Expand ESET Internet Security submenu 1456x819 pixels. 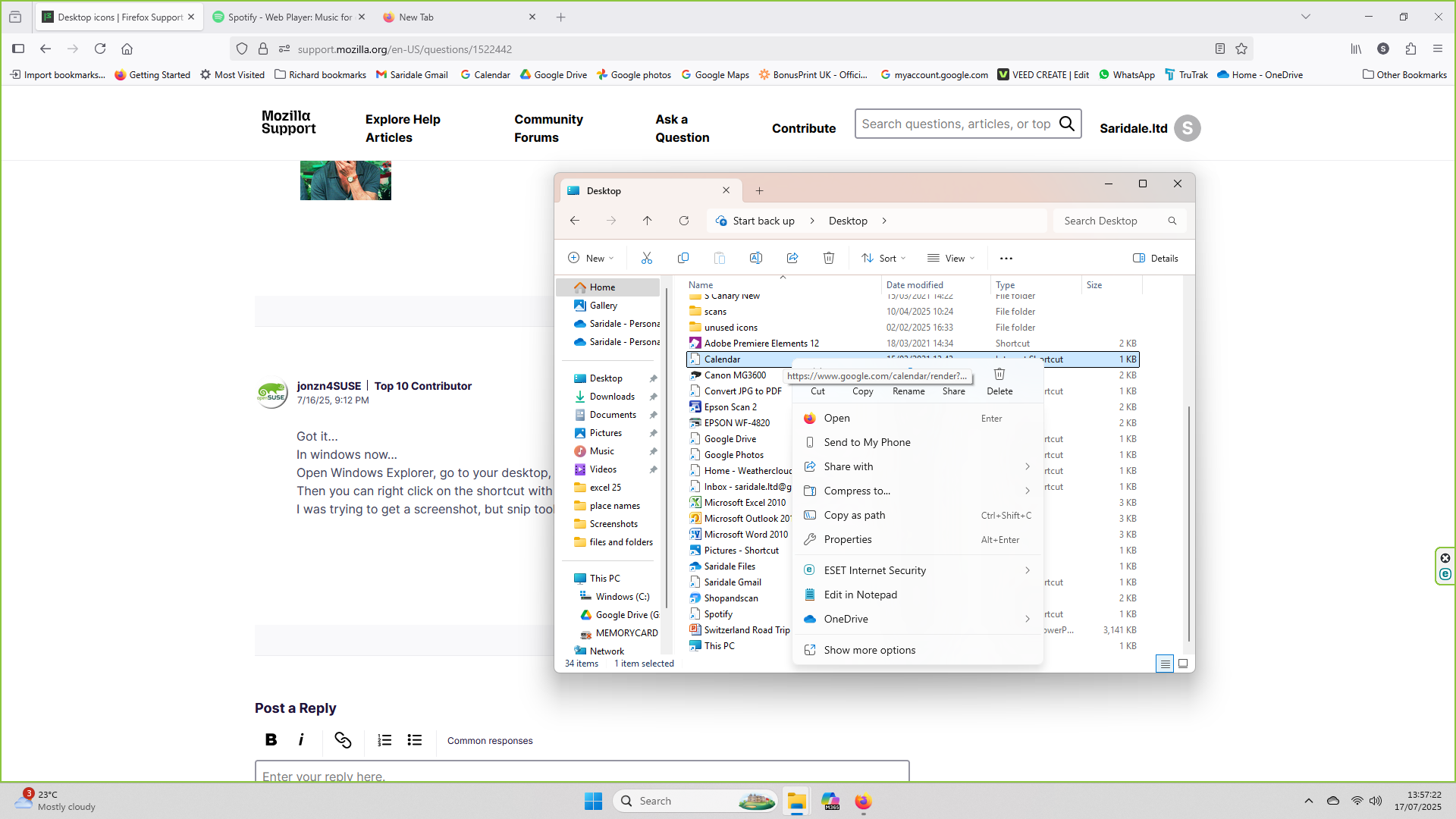coord(1028,570)
